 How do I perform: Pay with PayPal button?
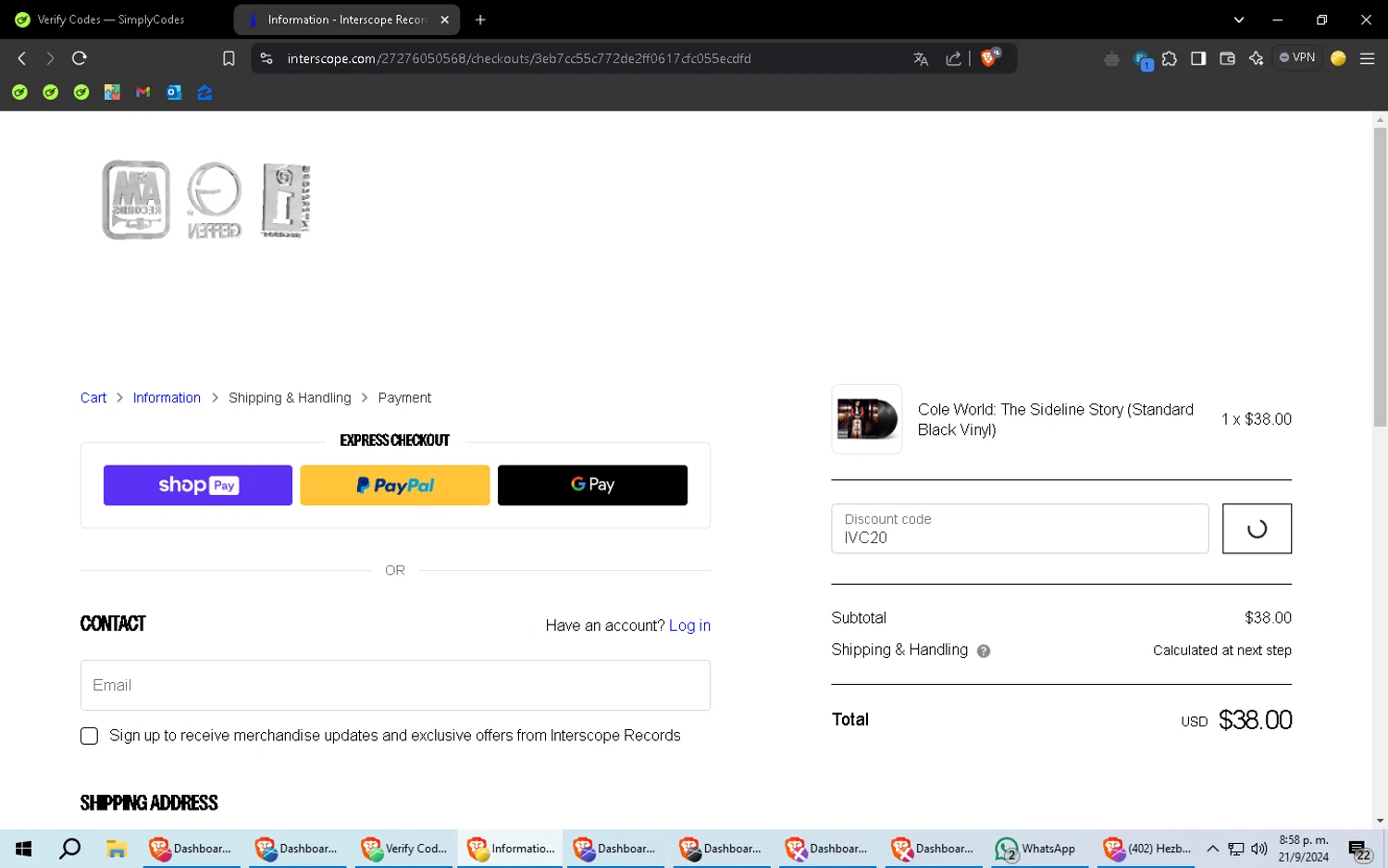(395, 485)
